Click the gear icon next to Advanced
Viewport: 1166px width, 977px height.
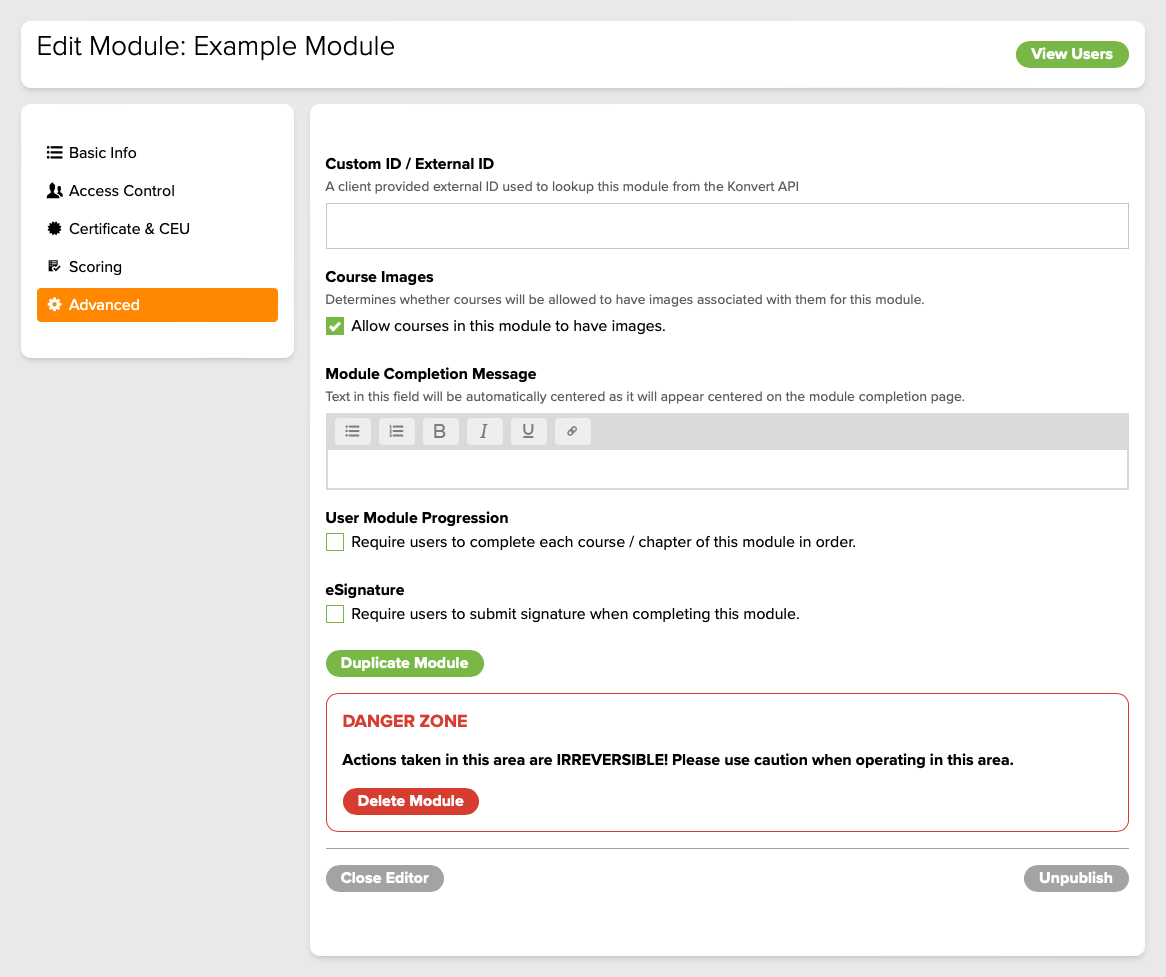[x=54, y=305]
